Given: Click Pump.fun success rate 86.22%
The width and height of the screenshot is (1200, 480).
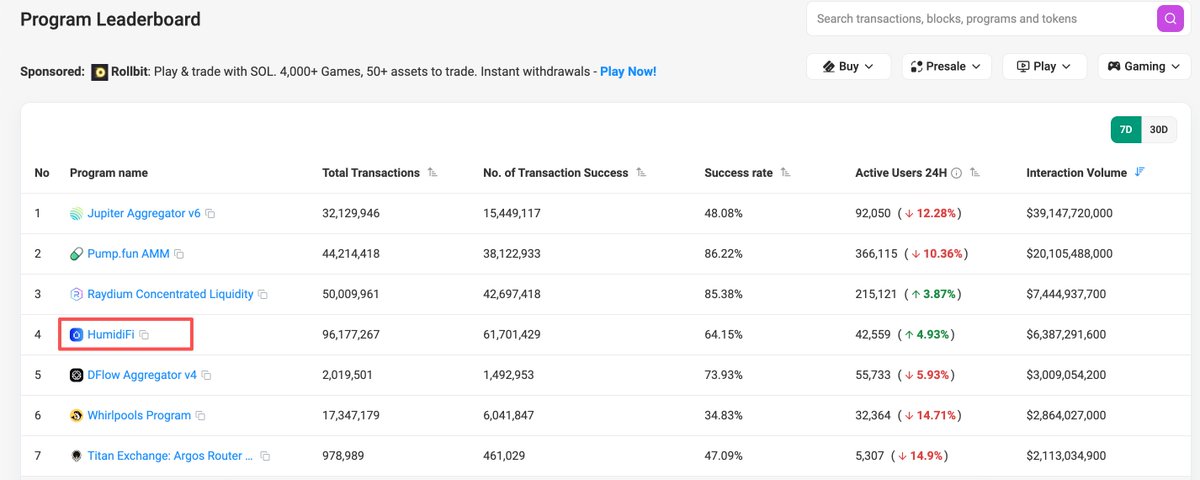Looking at the screenshot, I should (724, 254).
